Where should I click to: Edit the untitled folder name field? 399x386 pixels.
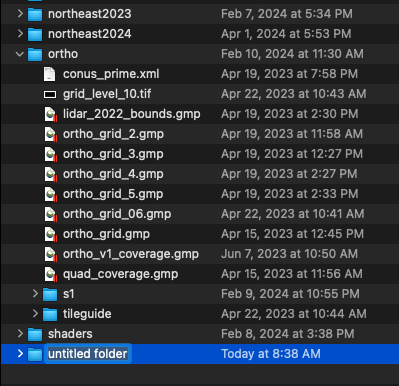click(x=88, y=354)
